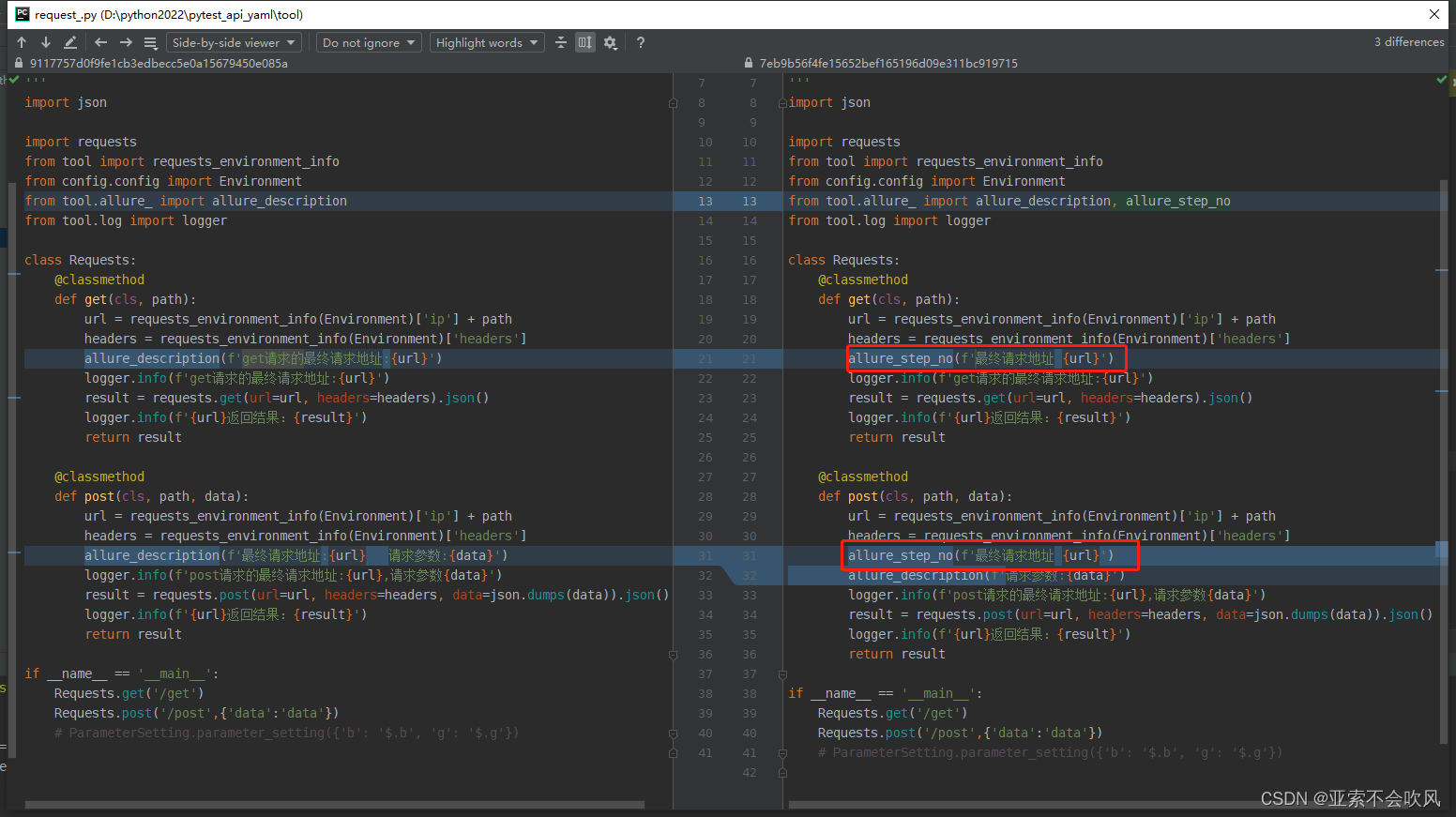Click left first @classmethod decorator
Image resolution: width=1456 pixels, height=817 pixels.
99,280
